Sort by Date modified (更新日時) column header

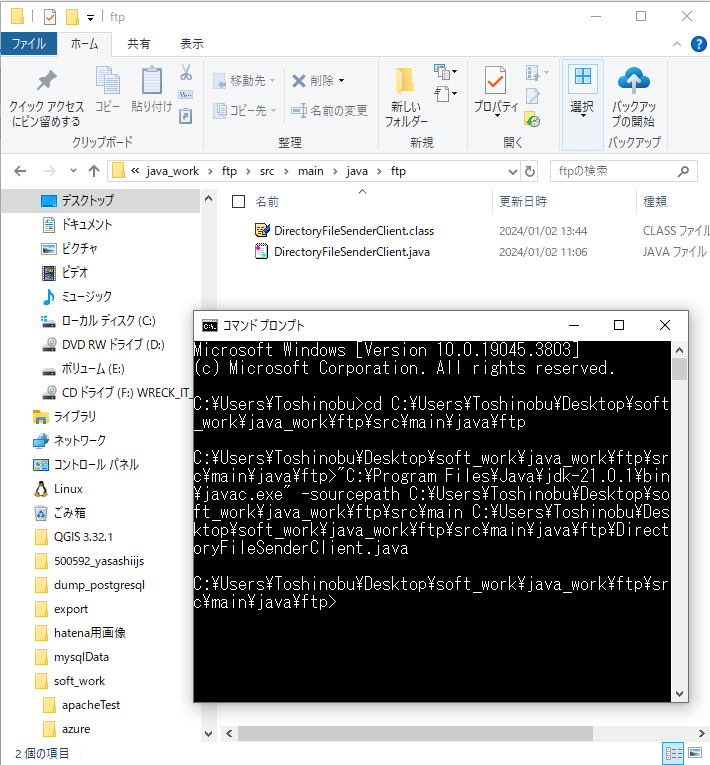click(x=523, y=201)
